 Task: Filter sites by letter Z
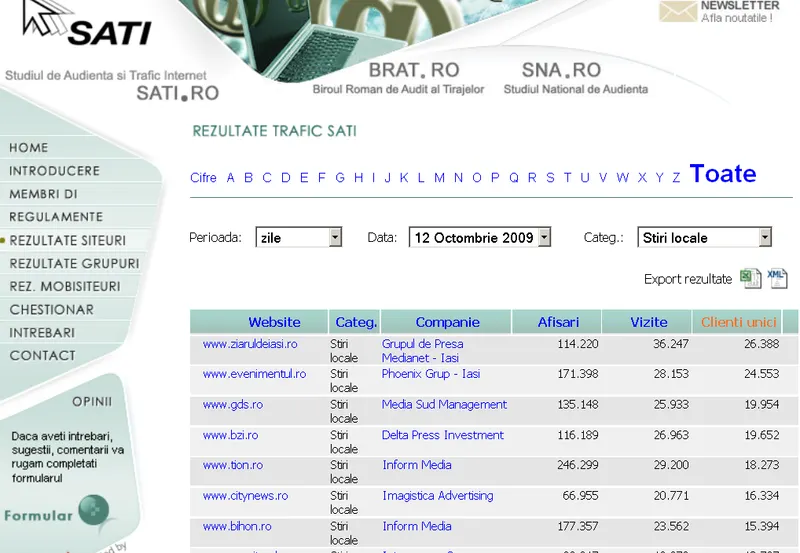[676, 178]
